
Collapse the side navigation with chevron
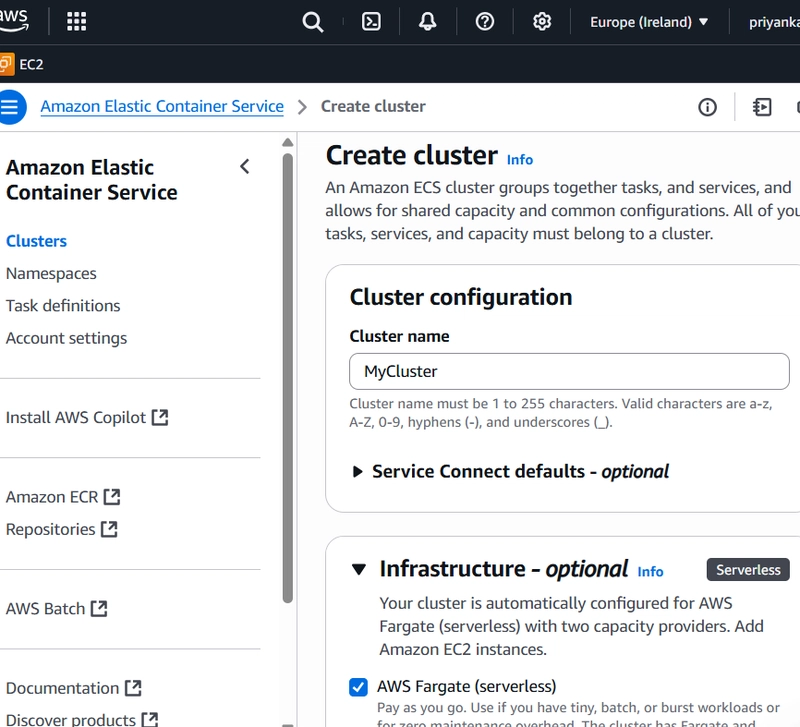tap(245, 166)
